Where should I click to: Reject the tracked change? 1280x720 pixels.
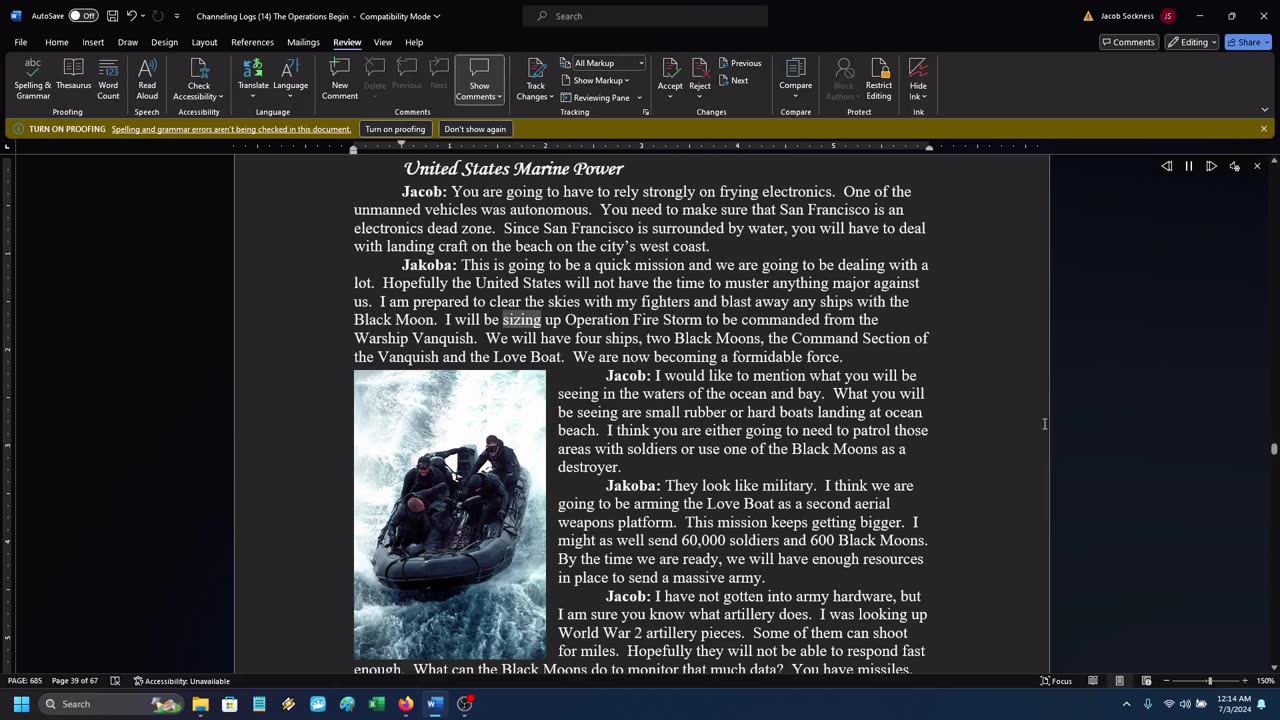coord(700,79)
